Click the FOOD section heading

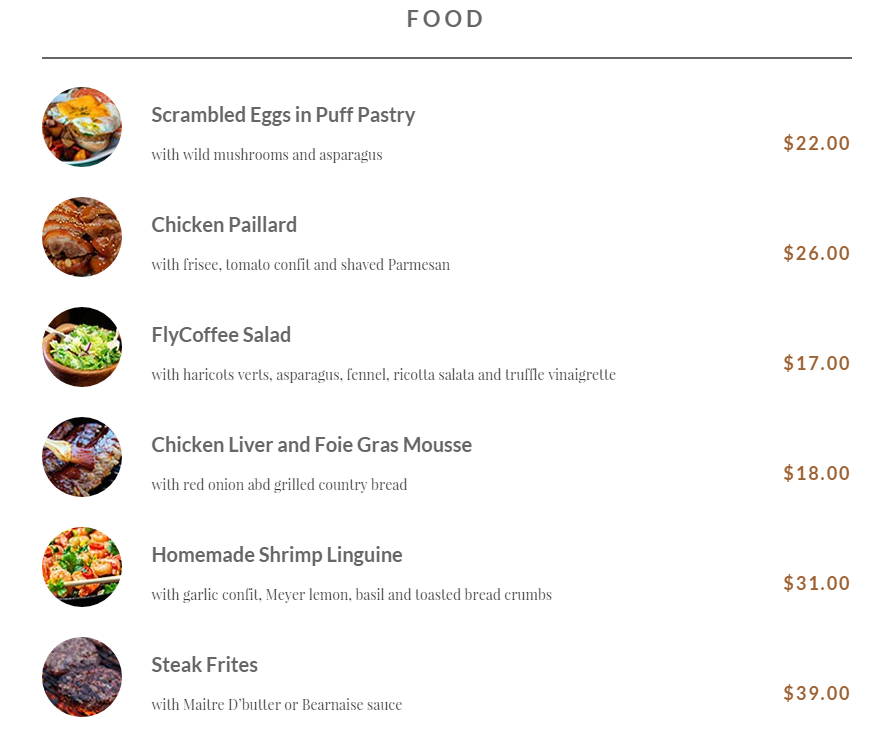pyautogui.click(x=446, y=19)
